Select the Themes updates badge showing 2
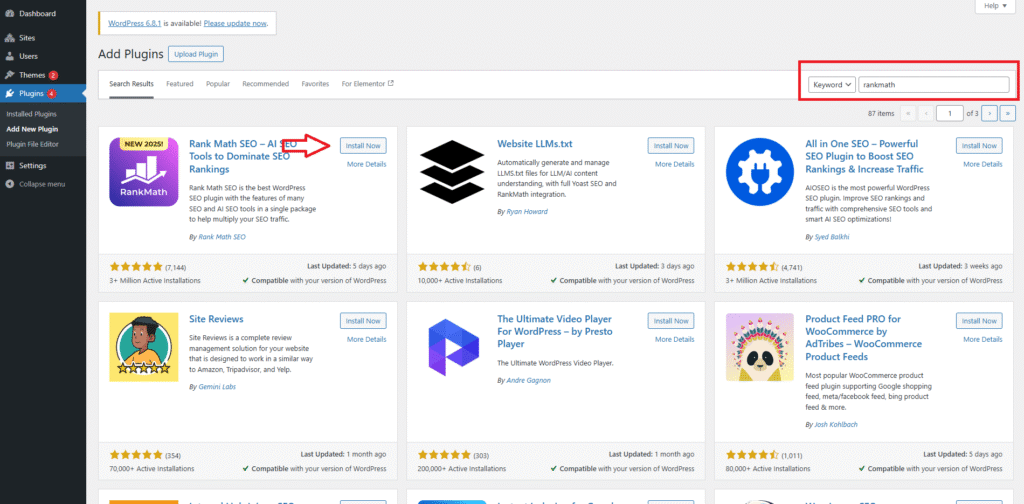The height and width of the screenshot is (504, 1024). [x=53, y=75]
